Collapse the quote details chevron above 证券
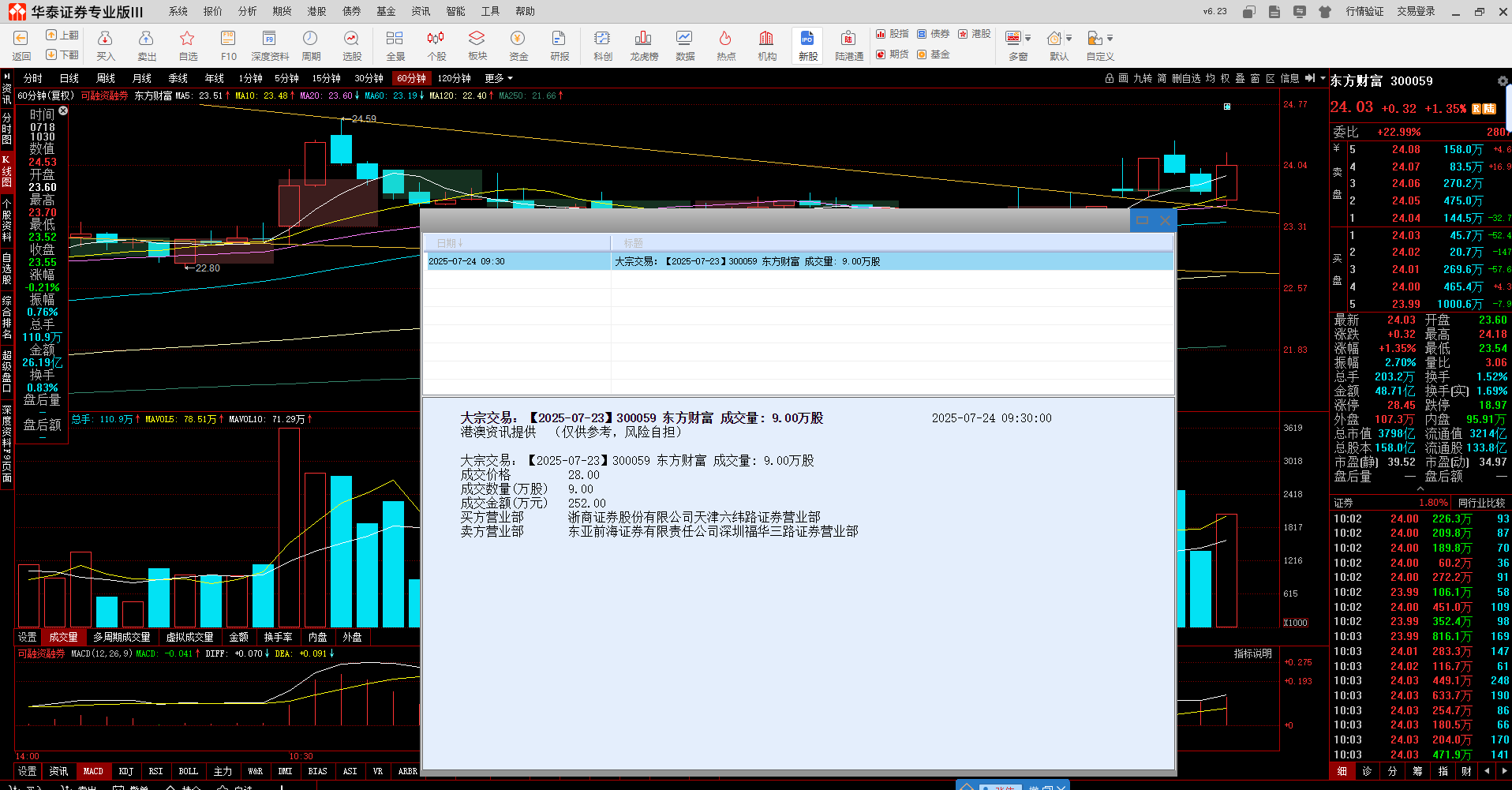The image size is (1512, 790). (1420, 489)
